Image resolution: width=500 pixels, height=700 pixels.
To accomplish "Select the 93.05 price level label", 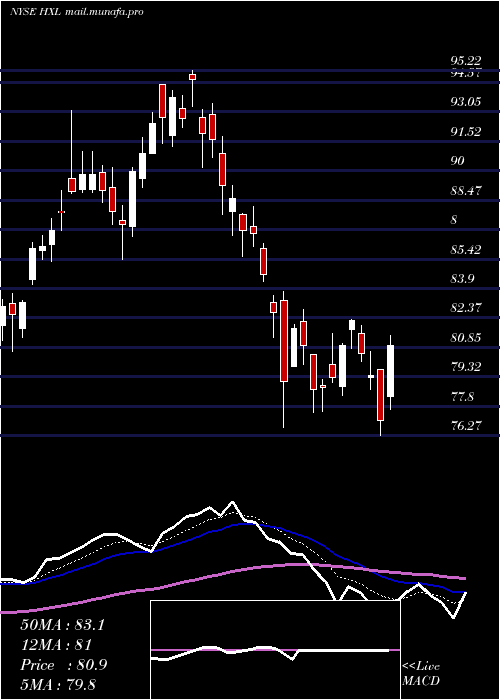I will point(466,102).
